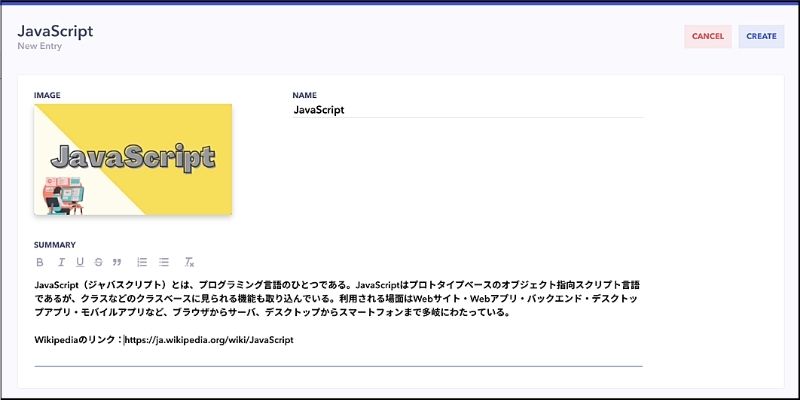Click the NAME field label
The image size is (800, 400).
click(305, 95)
